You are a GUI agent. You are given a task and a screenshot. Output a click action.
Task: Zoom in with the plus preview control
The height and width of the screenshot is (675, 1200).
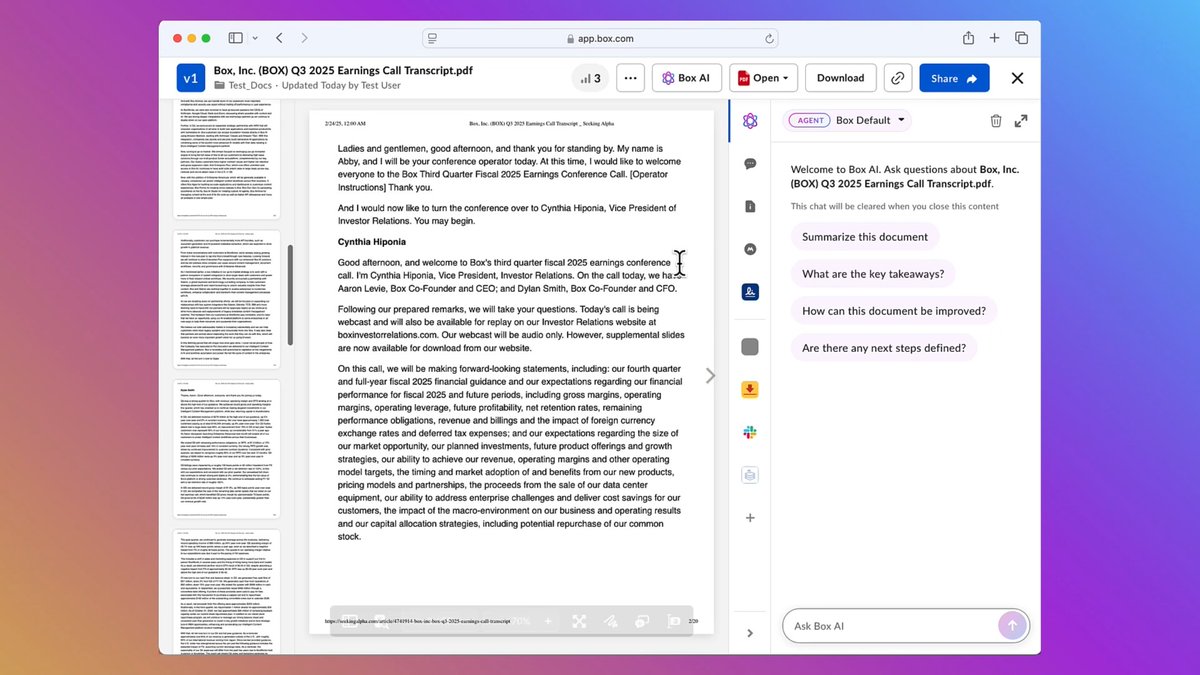click(x=548, y=621)
